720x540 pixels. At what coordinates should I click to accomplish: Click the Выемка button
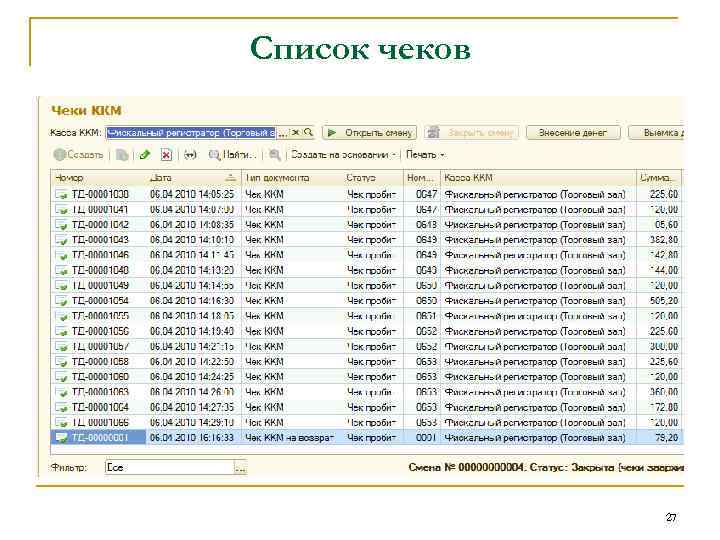click(x=656, y=133)
